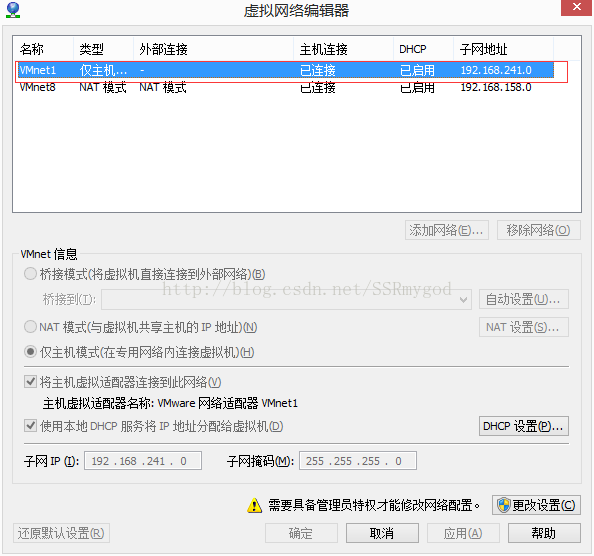Screen dimensions: 594x556
Task: Select 桥接模式 radio button
Action: pos(30,274)
